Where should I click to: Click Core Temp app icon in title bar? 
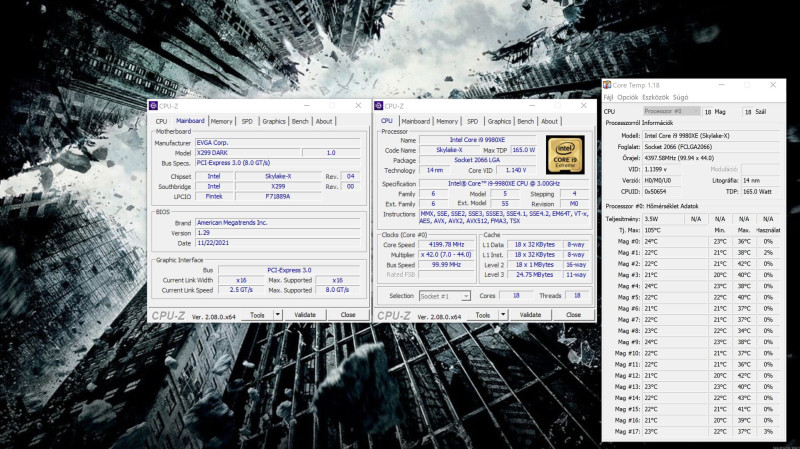(x=607, y=85)
